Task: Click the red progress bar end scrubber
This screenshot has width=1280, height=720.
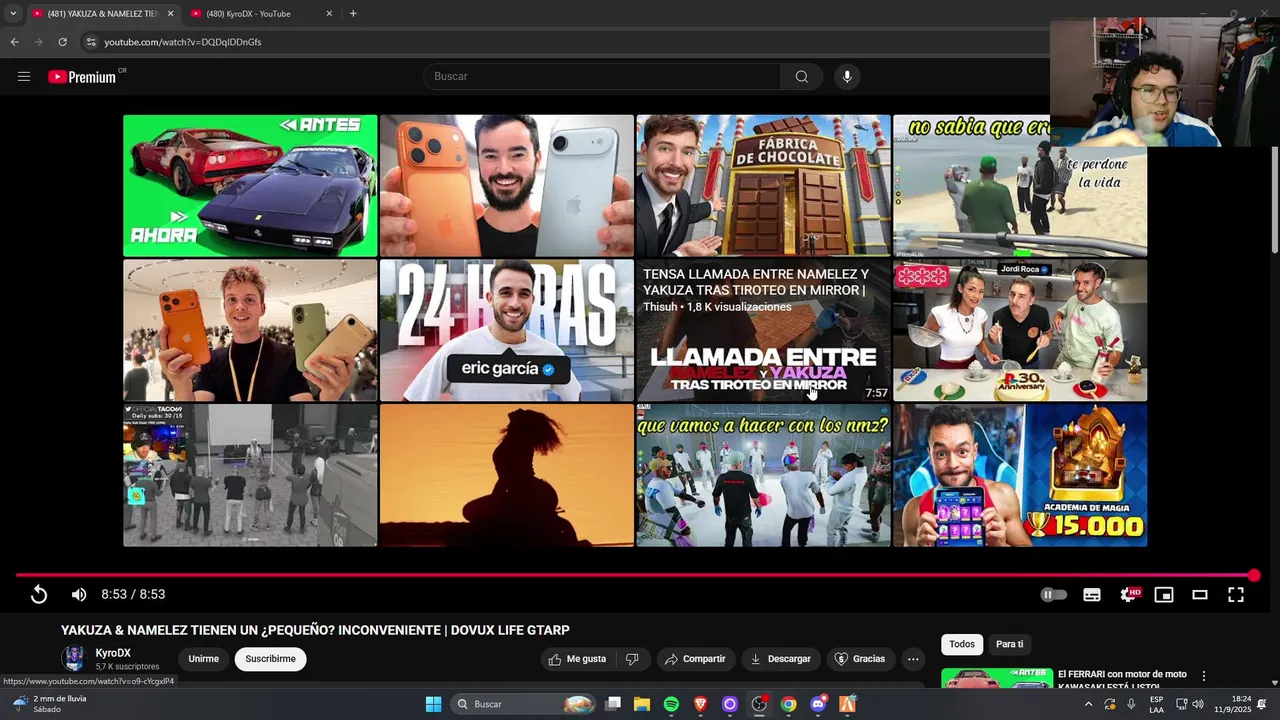Action: [1254, 575]
